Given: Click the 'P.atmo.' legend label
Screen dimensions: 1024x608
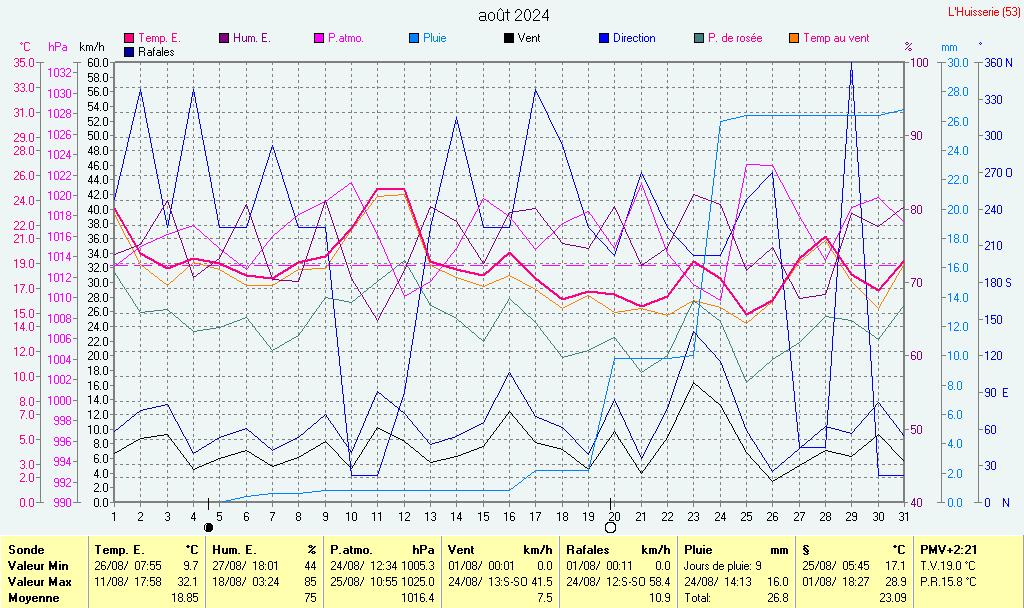Looking at the screenshot, I should (345, 39).
